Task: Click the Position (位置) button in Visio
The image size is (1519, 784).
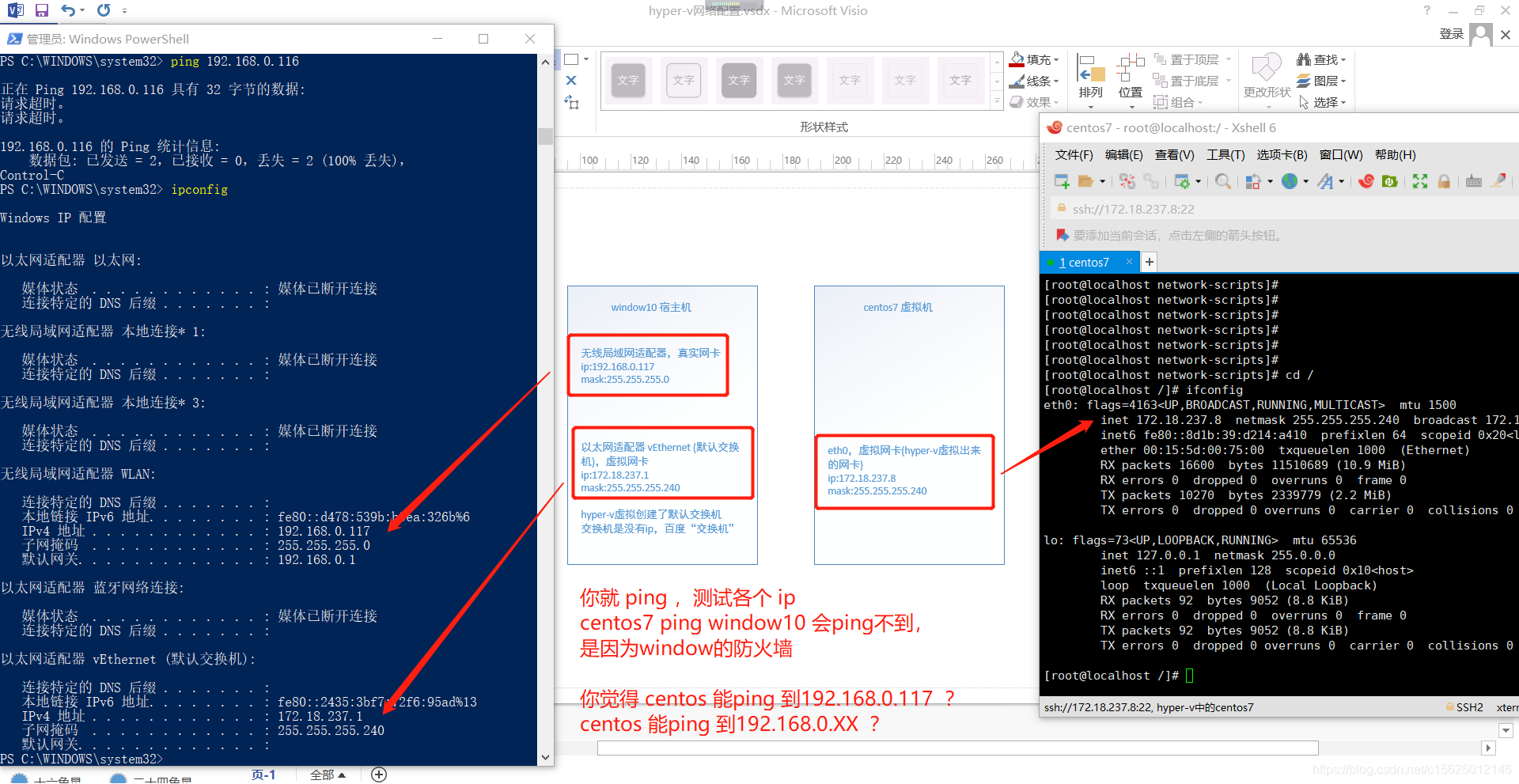Action: [1131, 81]
